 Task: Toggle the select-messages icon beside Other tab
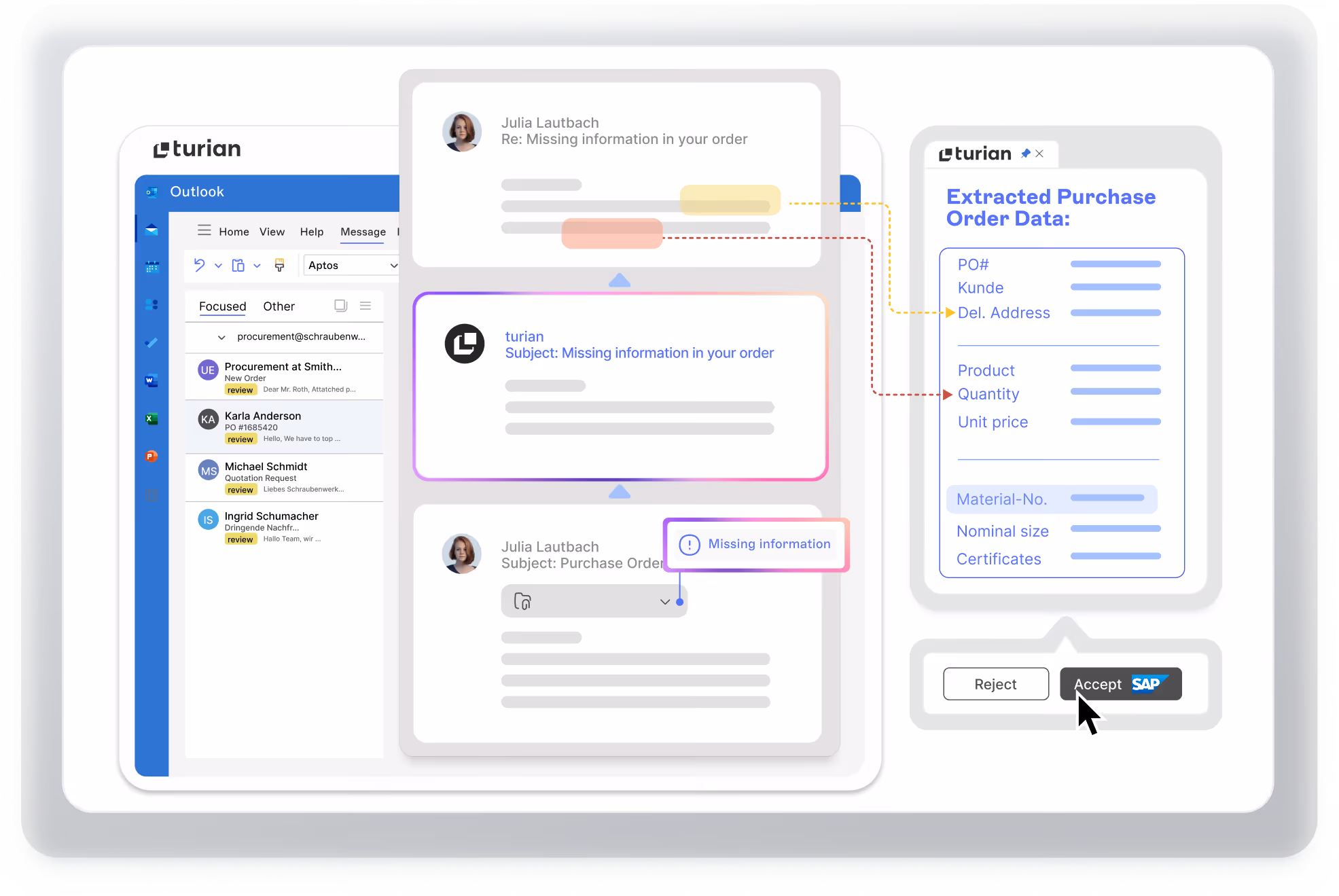(340, 306)
